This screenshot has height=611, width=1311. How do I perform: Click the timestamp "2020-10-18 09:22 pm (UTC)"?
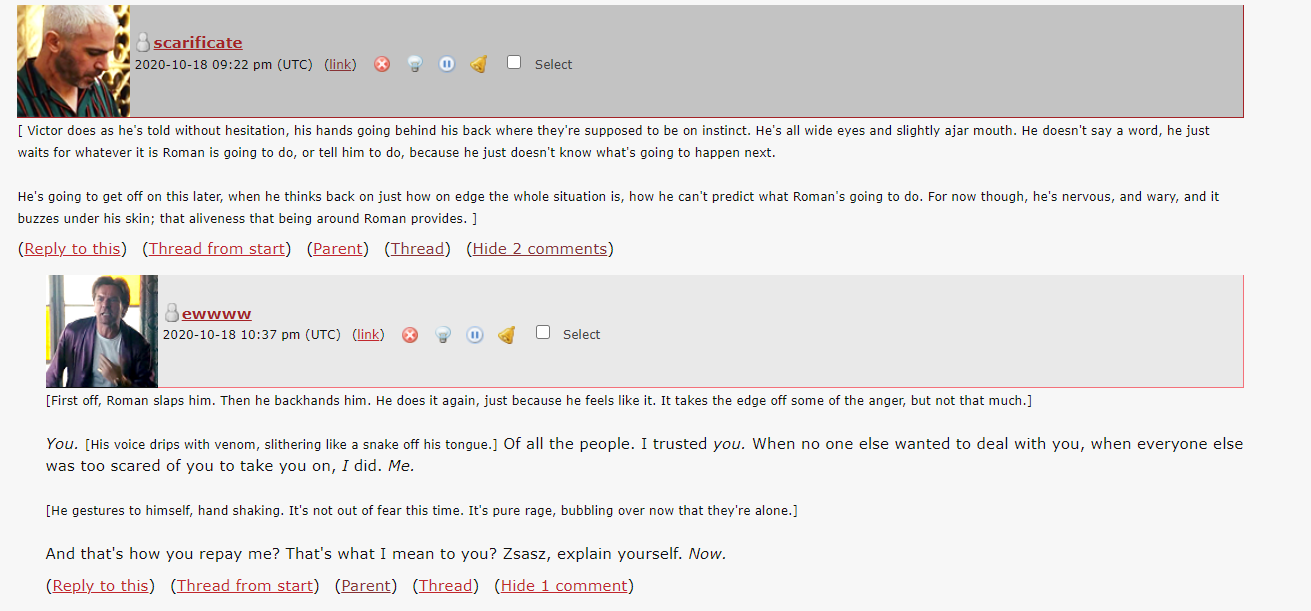(x=224, y=64)
